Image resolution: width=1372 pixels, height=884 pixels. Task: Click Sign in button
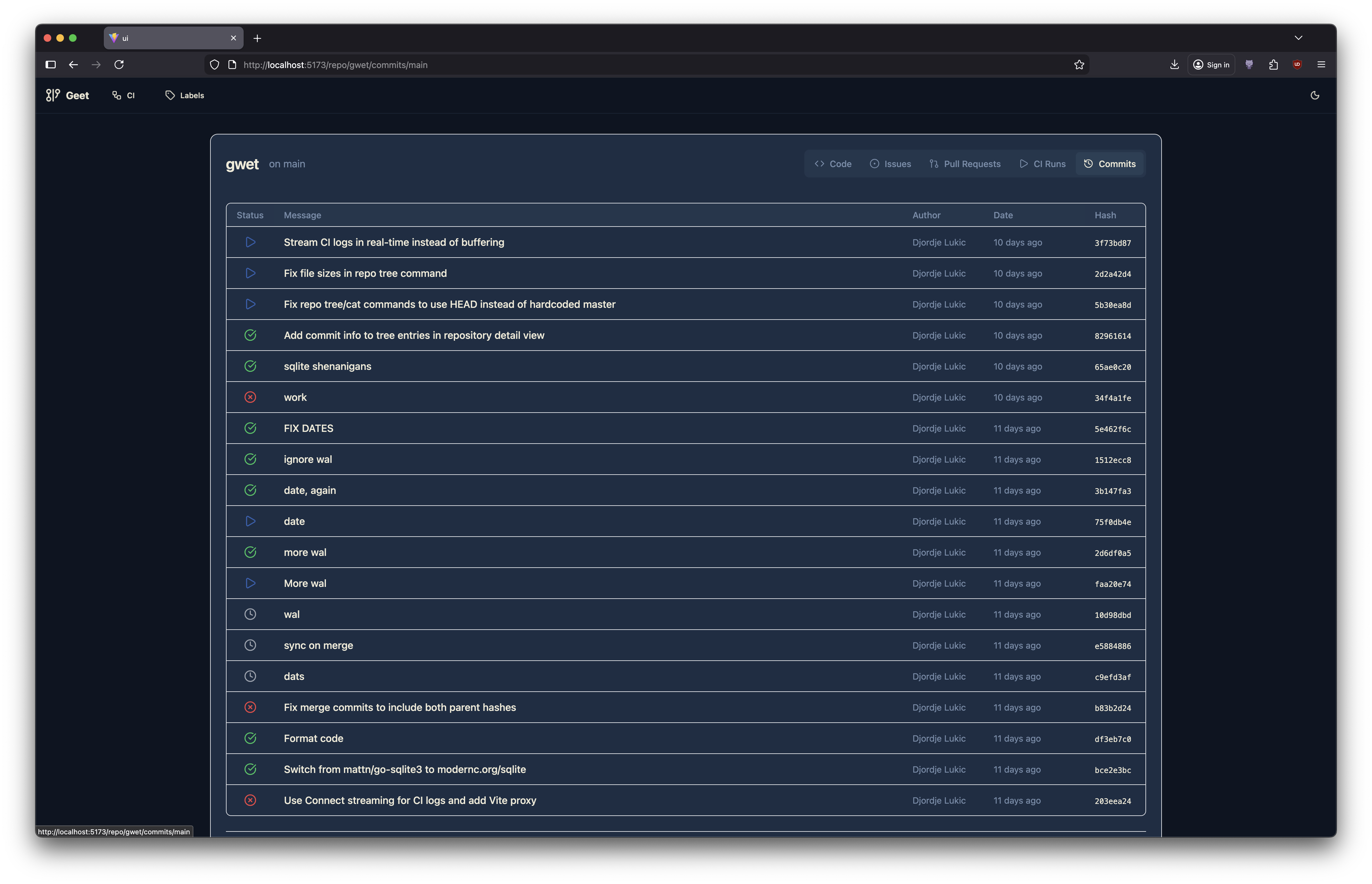coord(1211,65)
